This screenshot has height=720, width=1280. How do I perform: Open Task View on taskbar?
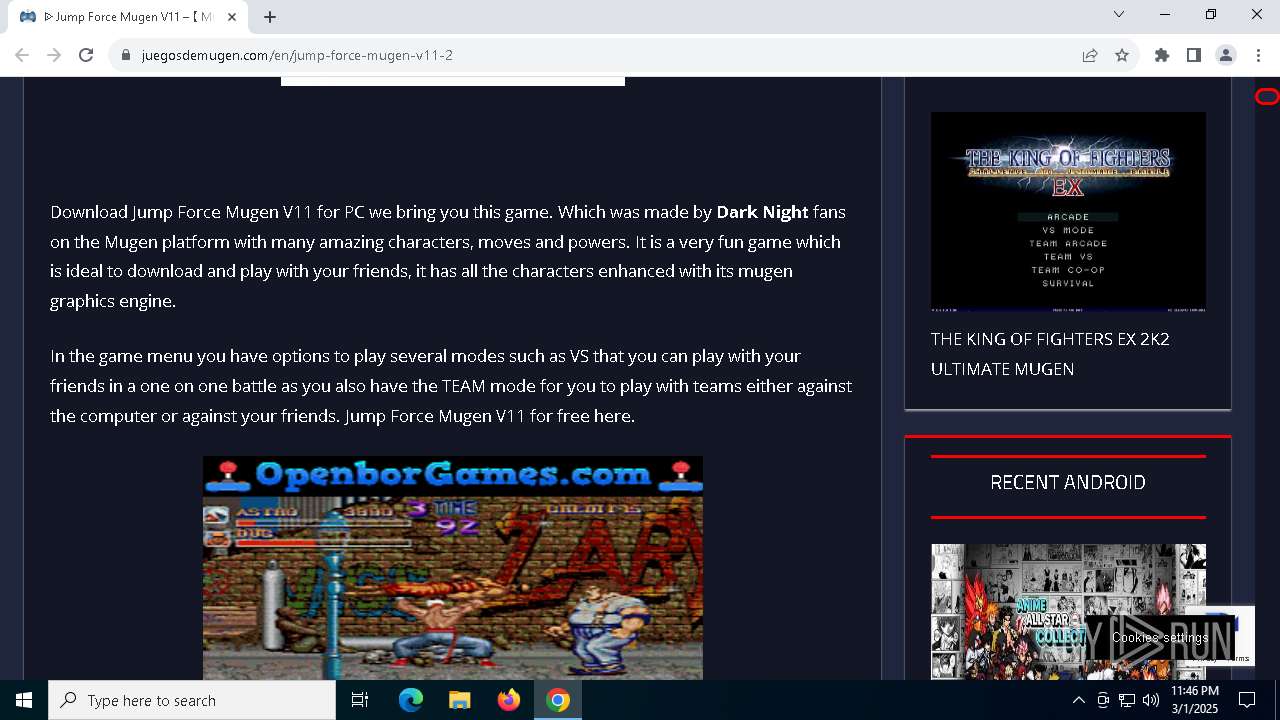pos(360,700)
